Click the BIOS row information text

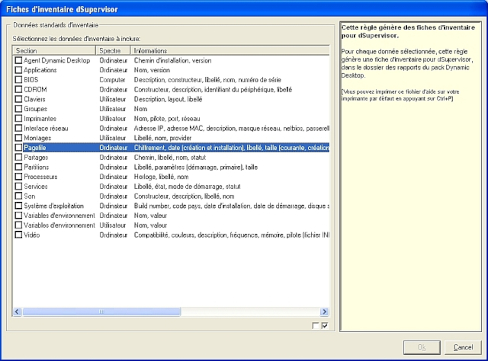click(x=208, y=80)
